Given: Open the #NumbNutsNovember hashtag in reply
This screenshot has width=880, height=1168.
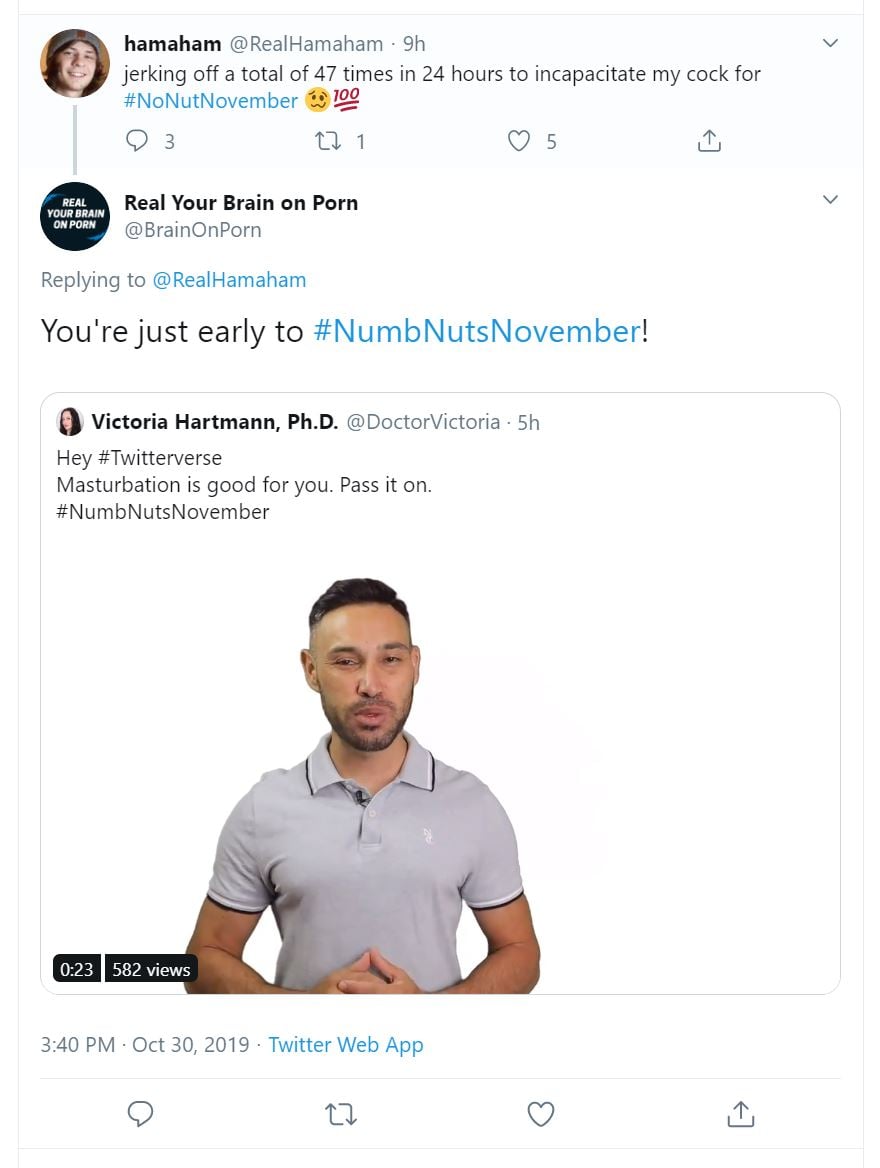Looking at the screenshot, I should point(477,331).
